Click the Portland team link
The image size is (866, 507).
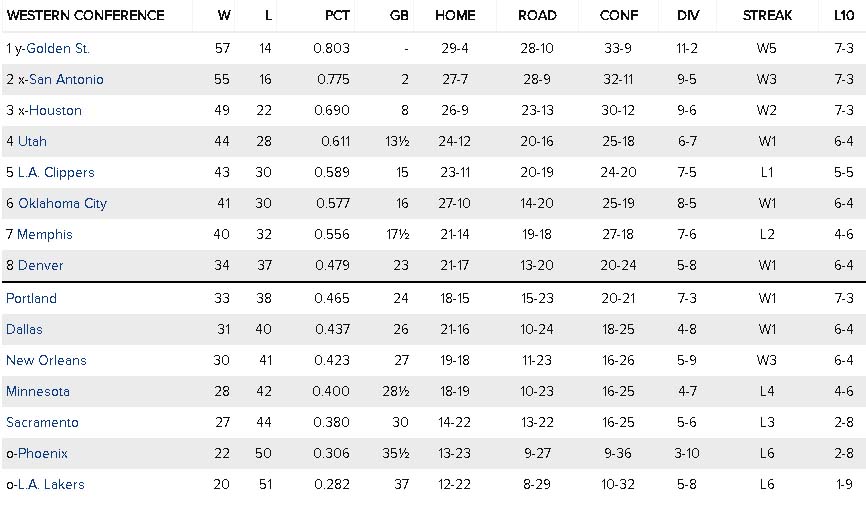[x=31, y=298]
